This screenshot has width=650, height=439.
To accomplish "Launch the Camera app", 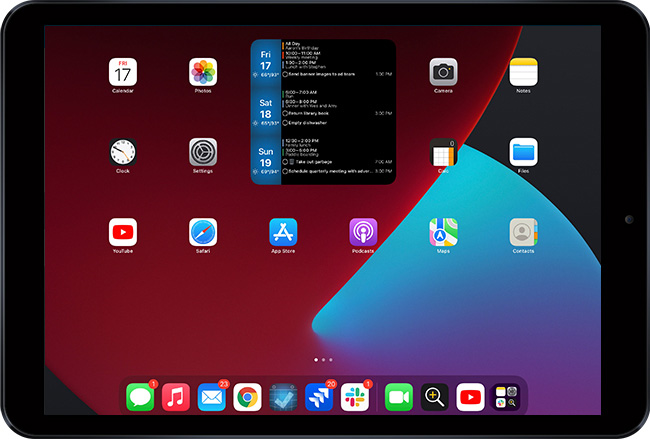I will click(443, 72).
